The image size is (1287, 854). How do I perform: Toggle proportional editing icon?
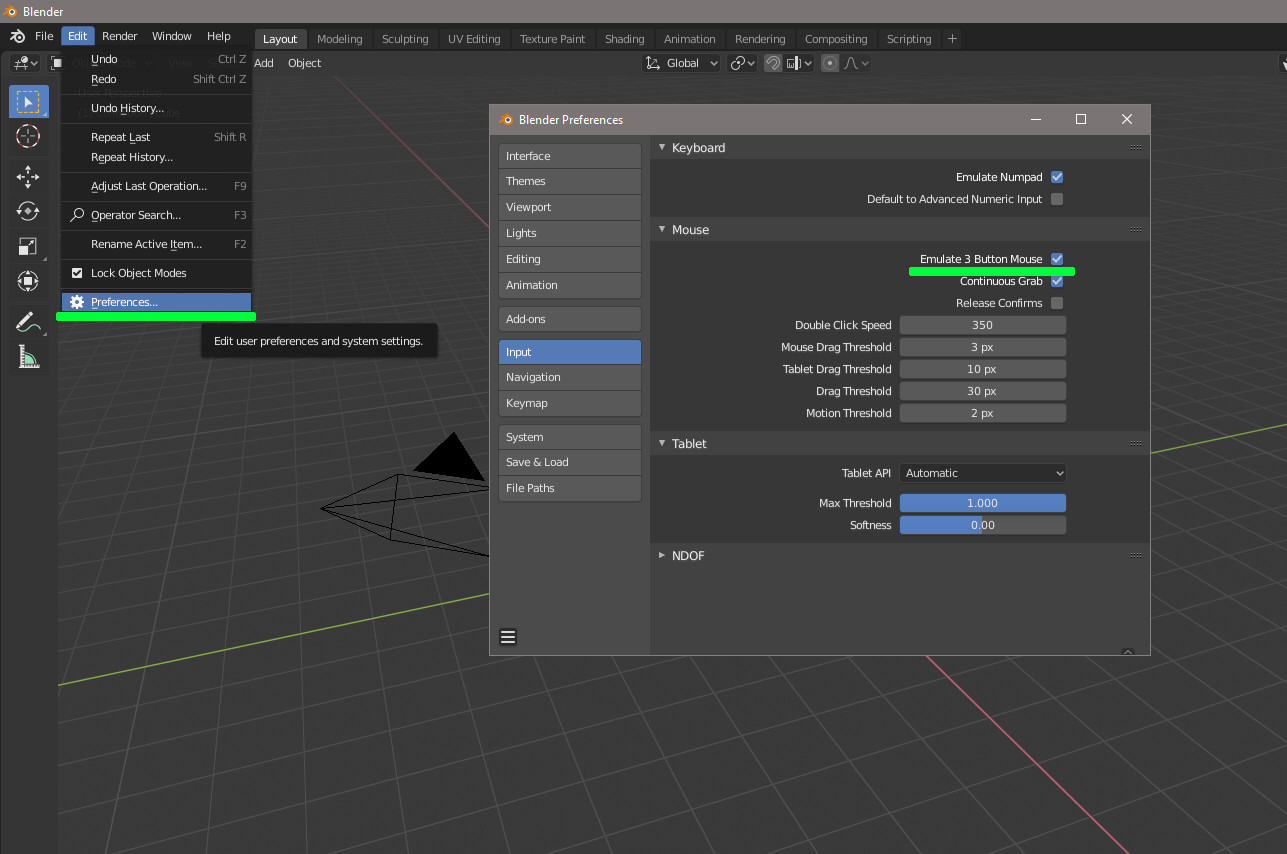point(829,63)
